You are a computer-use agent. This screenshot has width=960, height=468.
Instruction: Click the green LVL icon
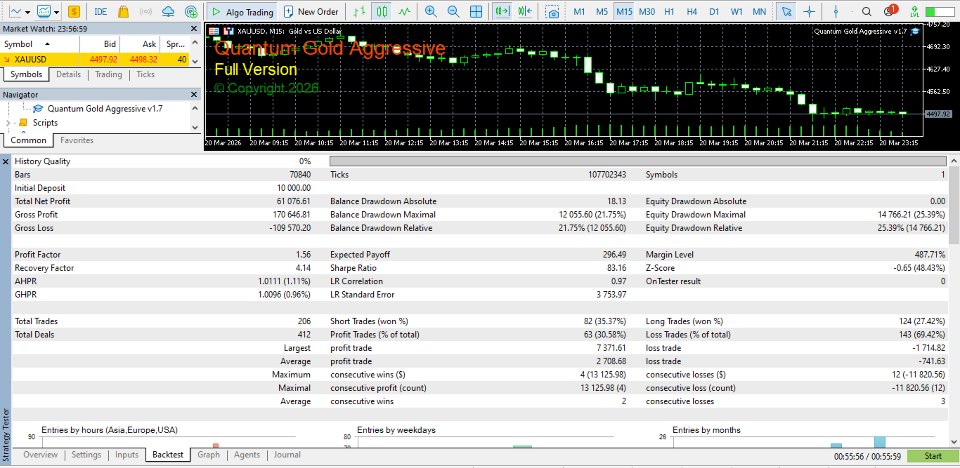coord(914,11)
